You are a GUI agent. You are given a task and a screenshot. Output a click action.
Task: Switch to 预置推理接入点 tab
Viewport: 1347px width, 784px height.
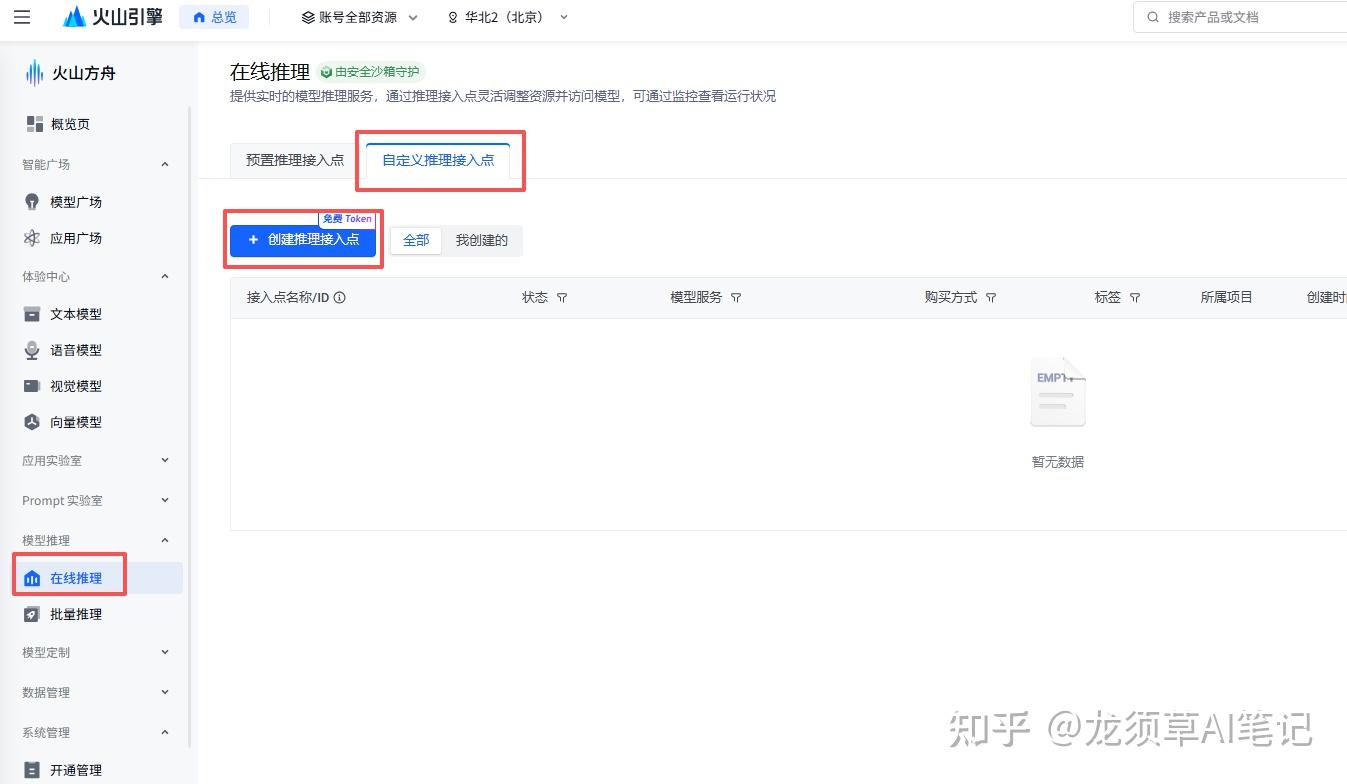click(295, 160)
